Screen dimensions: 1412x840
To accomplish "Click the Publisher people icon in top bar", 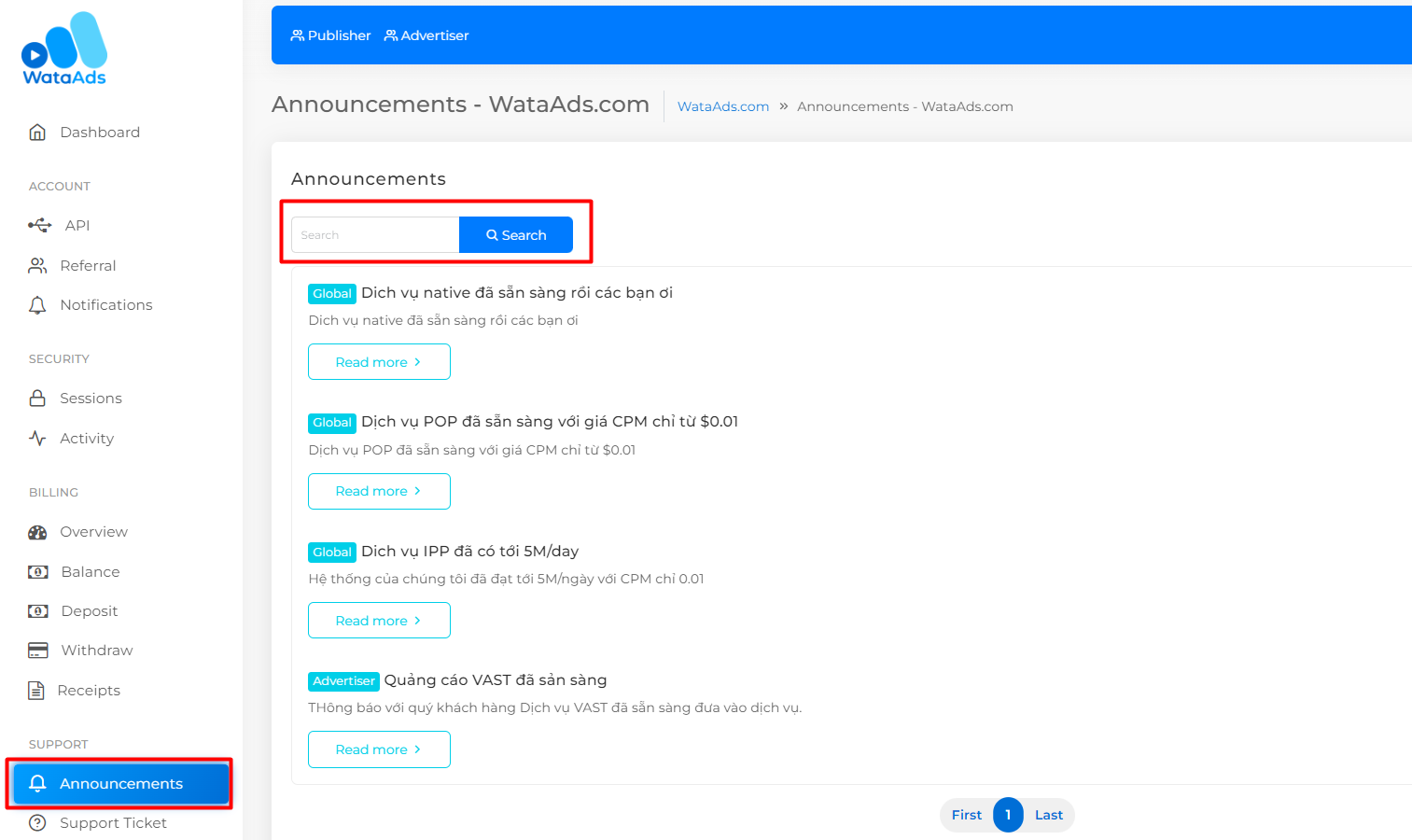I will click(298, 35).
